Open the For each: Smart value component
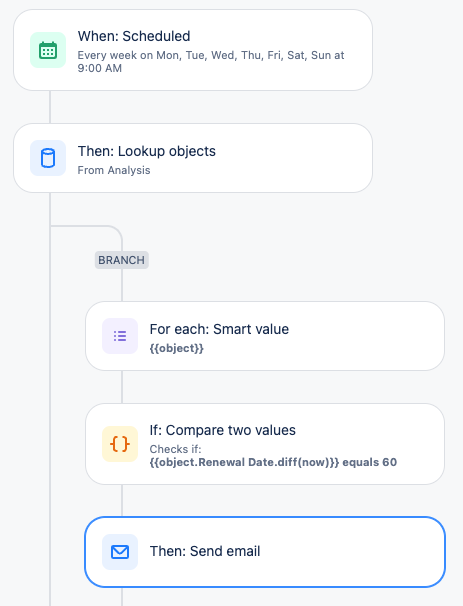Screen dimensions: 463x606 click(x=265, y=336)
